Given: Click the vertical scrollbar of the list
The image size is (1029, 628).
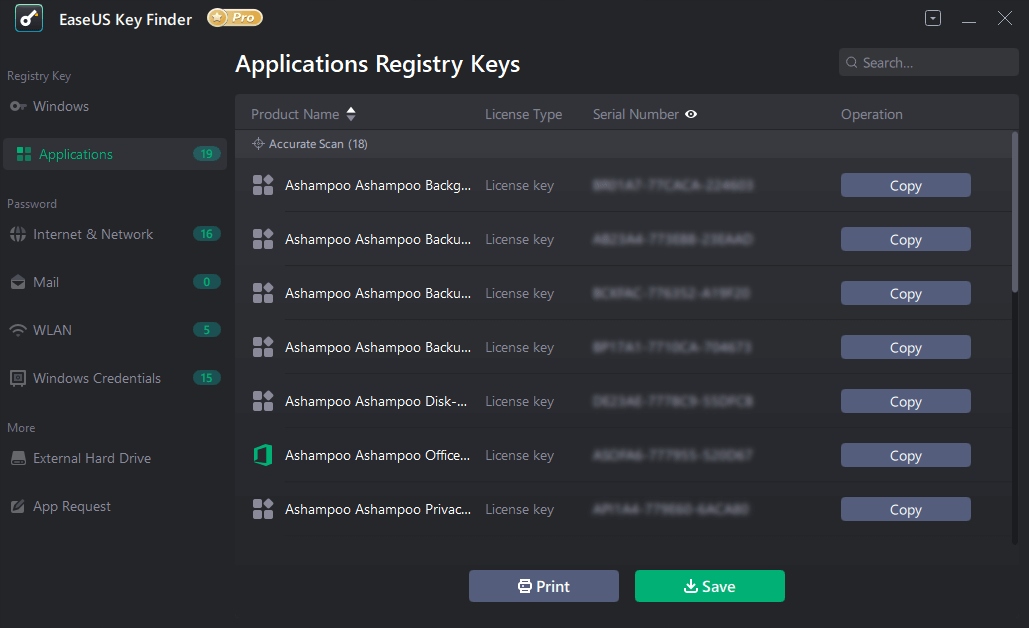Looking at the screenshot, I should point(1015,215).
